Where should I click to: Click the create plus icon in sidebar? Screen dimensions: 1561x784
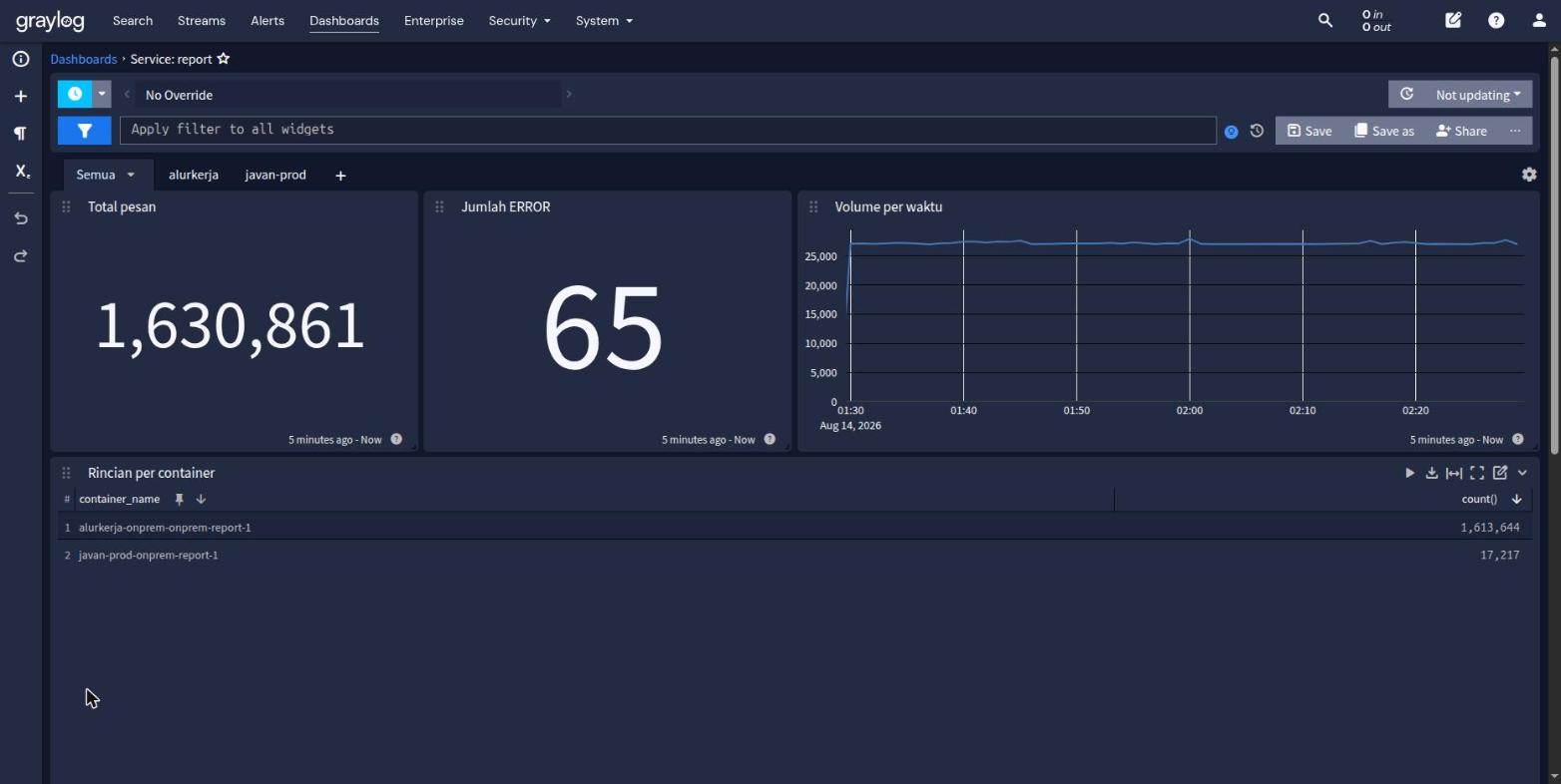click(20, 97)
